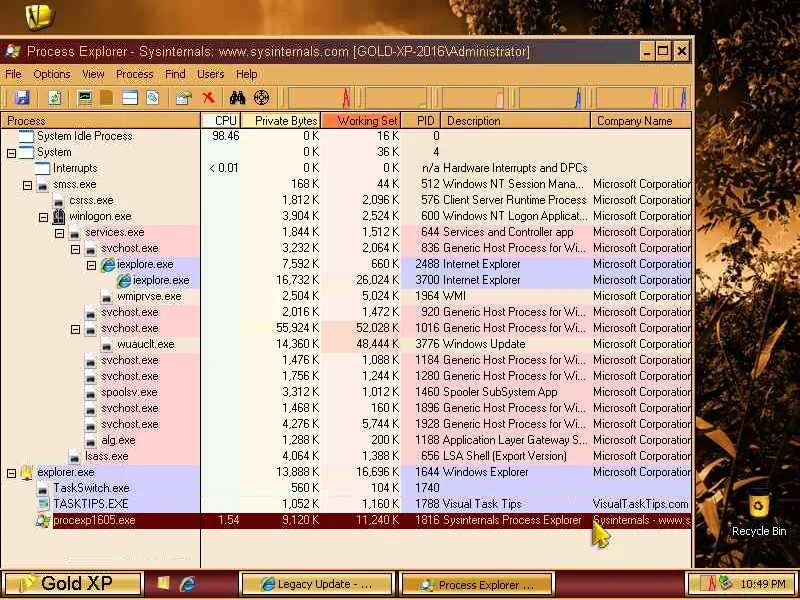Click the Process Explorer taskbar button
The width and height of the screenshot is (800, 600).
click(x=478, y=584)
